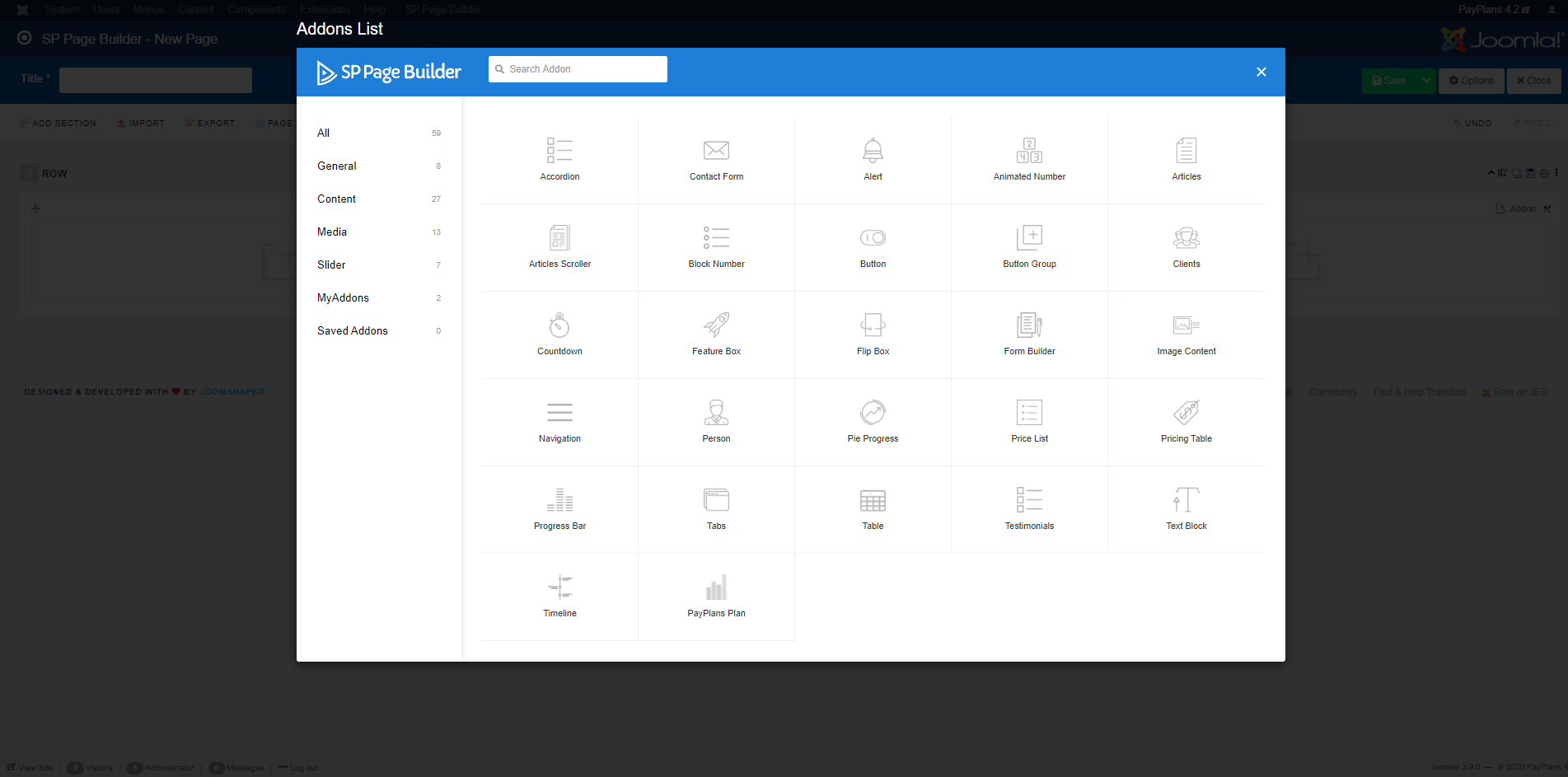The width and height of the screenshot is (1568, 777).
Task: Insert the Navigation addon
Action: click(x=559, y=423)
